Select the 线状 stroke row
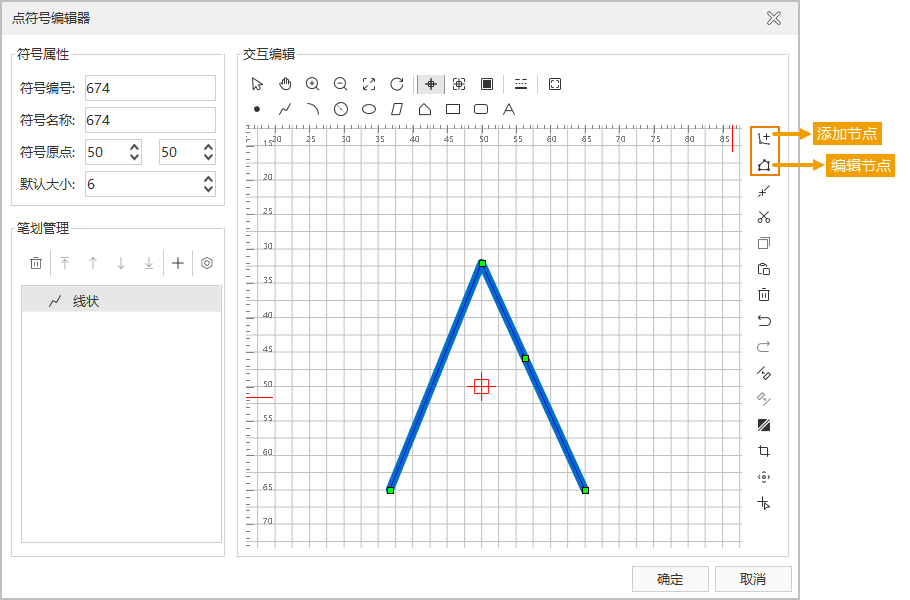Screen dimensions: 910x600 121,301
